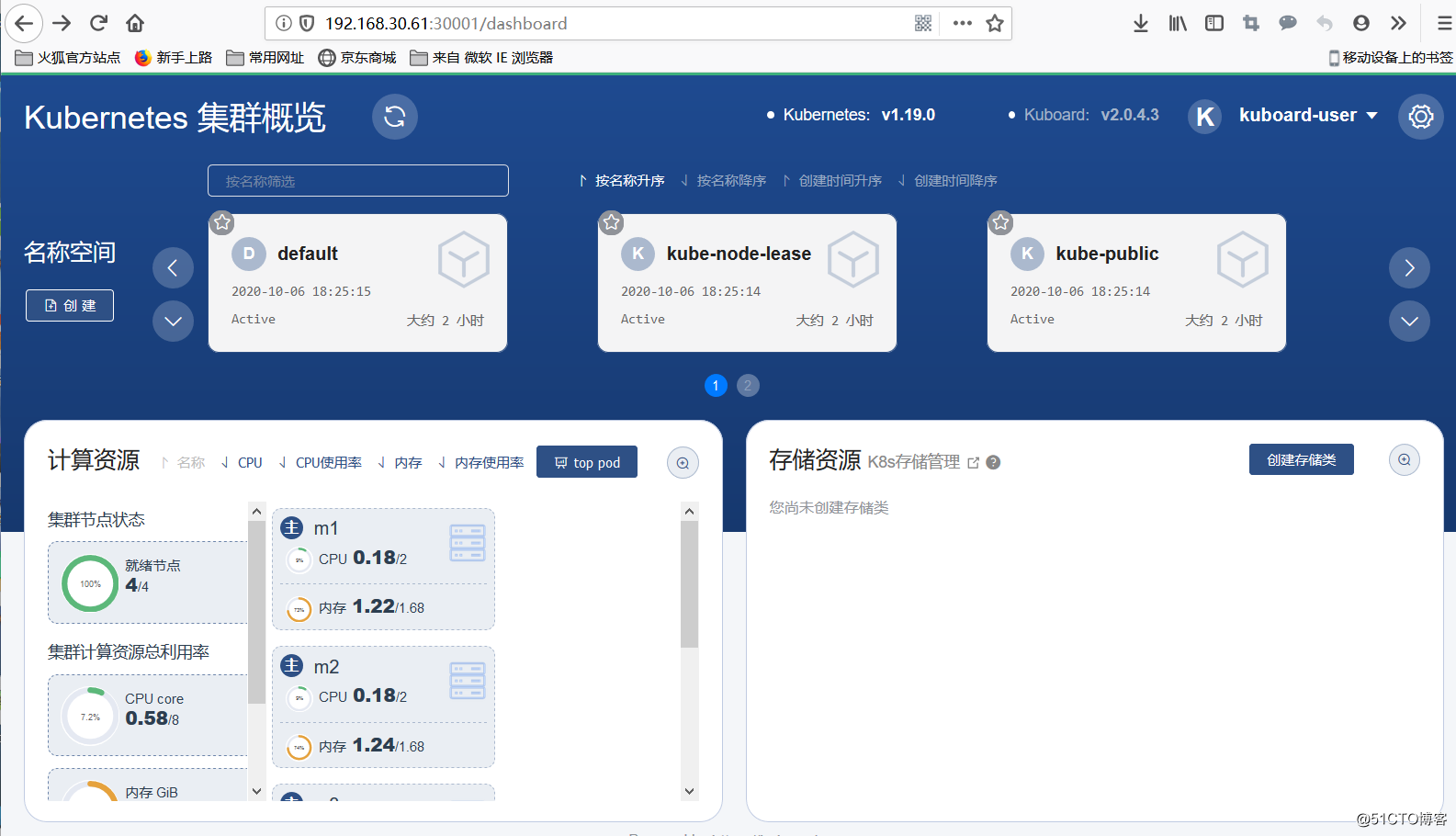Open the browser hamburger menu
This screenshot has height=836, width=1456.
click(1444, 23)
